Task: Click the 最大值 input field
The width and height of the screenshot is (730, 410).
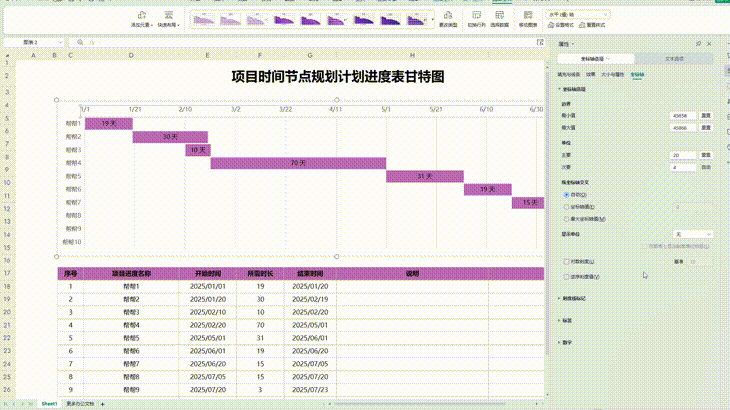Action: (x=683, y=128)
